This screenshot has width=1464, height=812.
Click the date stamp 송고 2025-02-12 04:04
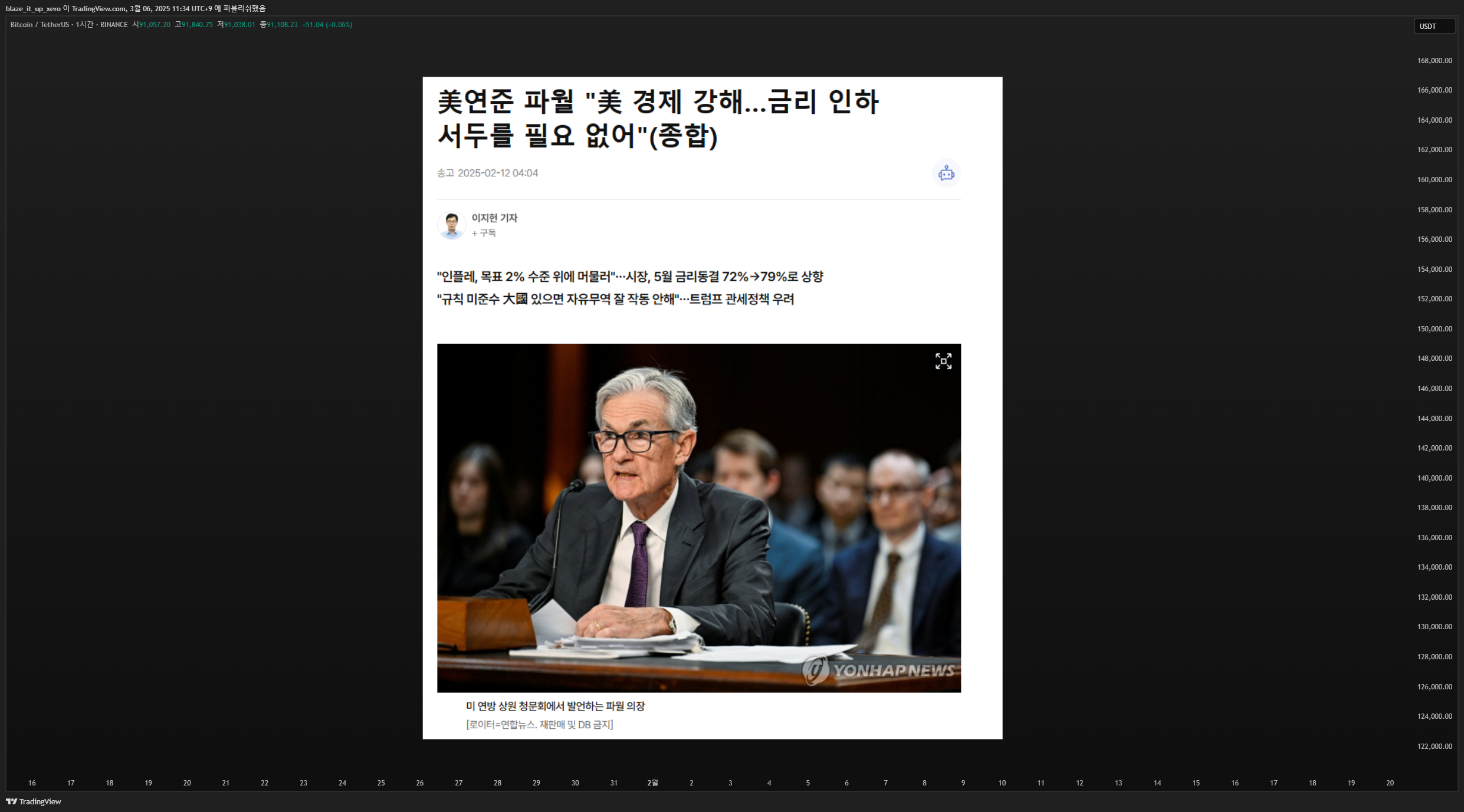487,173
